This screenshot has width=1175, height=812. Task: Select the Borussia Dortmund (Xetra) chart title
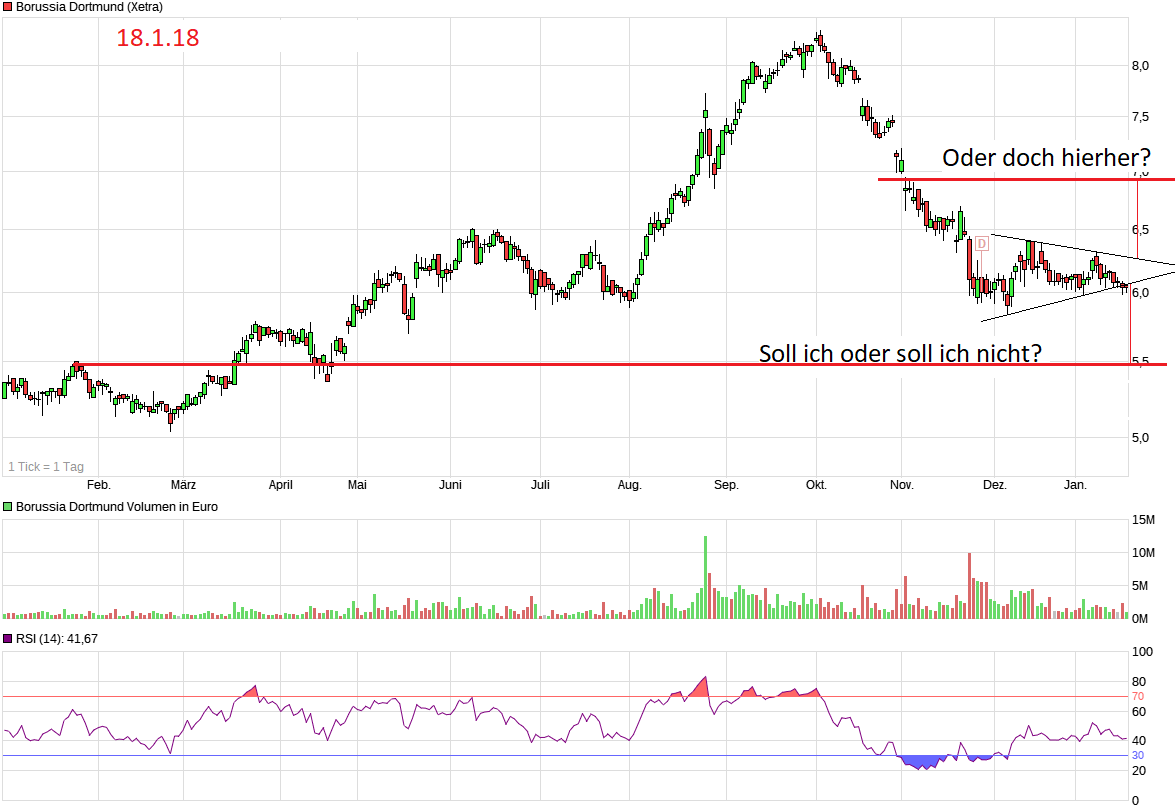pos(89,7)
